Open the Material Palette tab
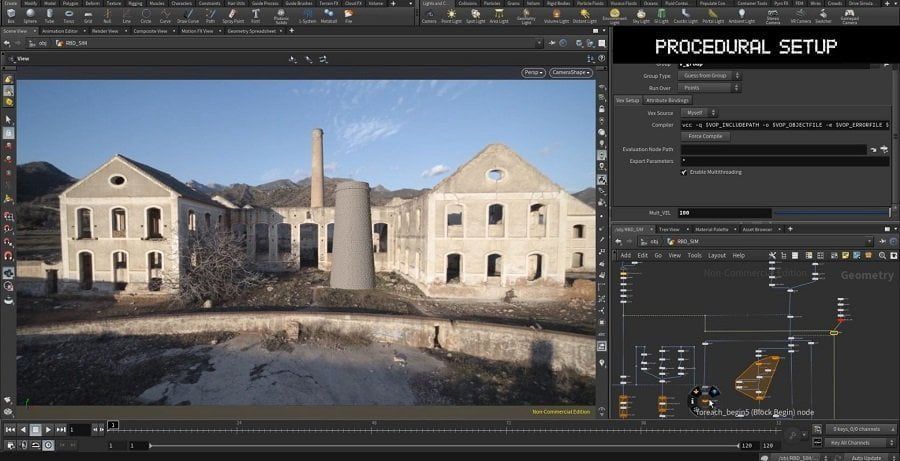This screenshot has width=900, height=461. point(712,229)
